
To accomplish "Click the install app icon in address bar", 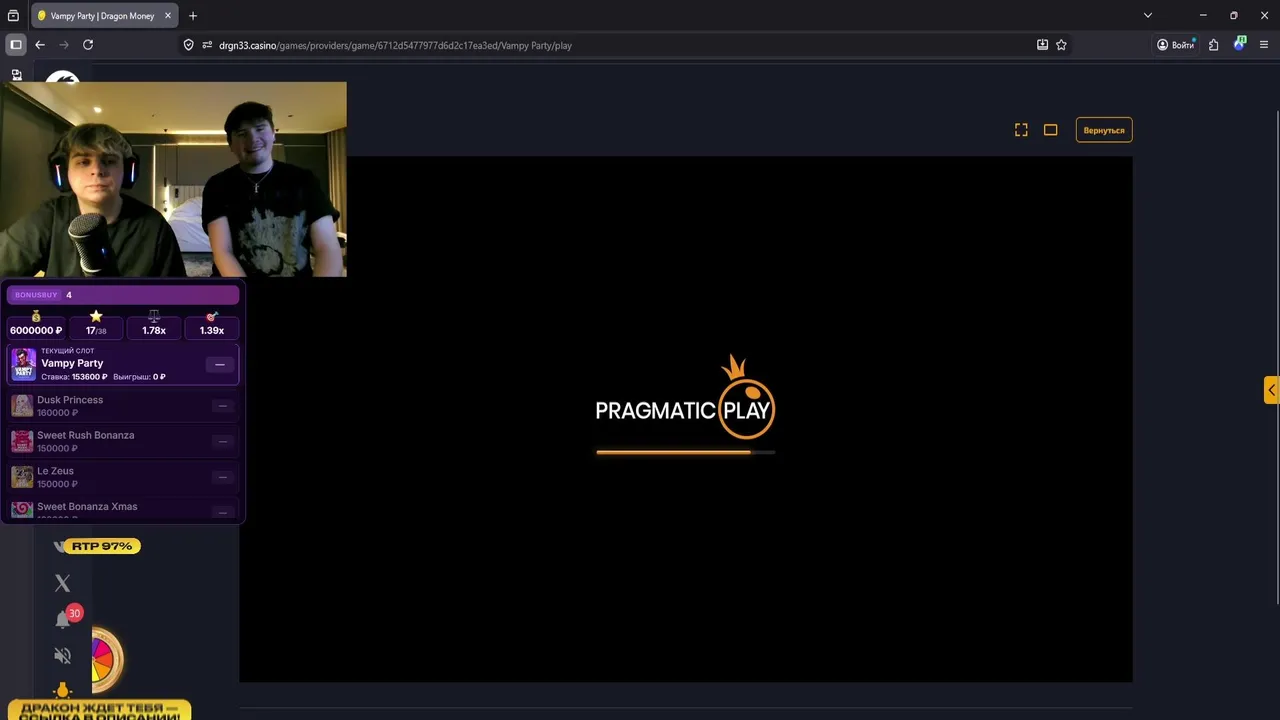I will [x=1042, y=45].
